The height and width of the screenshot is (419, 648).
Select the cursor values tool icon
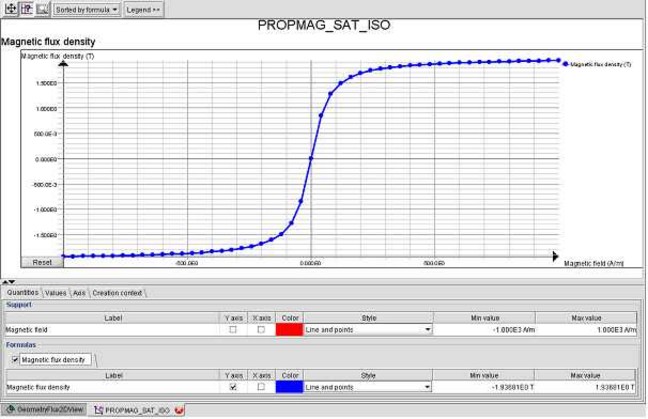[x=27, y=9]
